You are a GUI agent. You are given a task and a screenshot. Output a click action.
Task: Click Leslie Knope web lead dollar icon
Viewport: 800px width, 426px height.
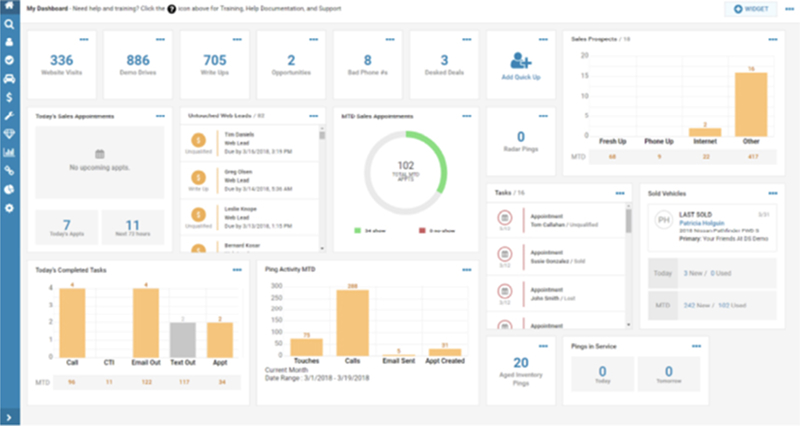pos(198,215)
